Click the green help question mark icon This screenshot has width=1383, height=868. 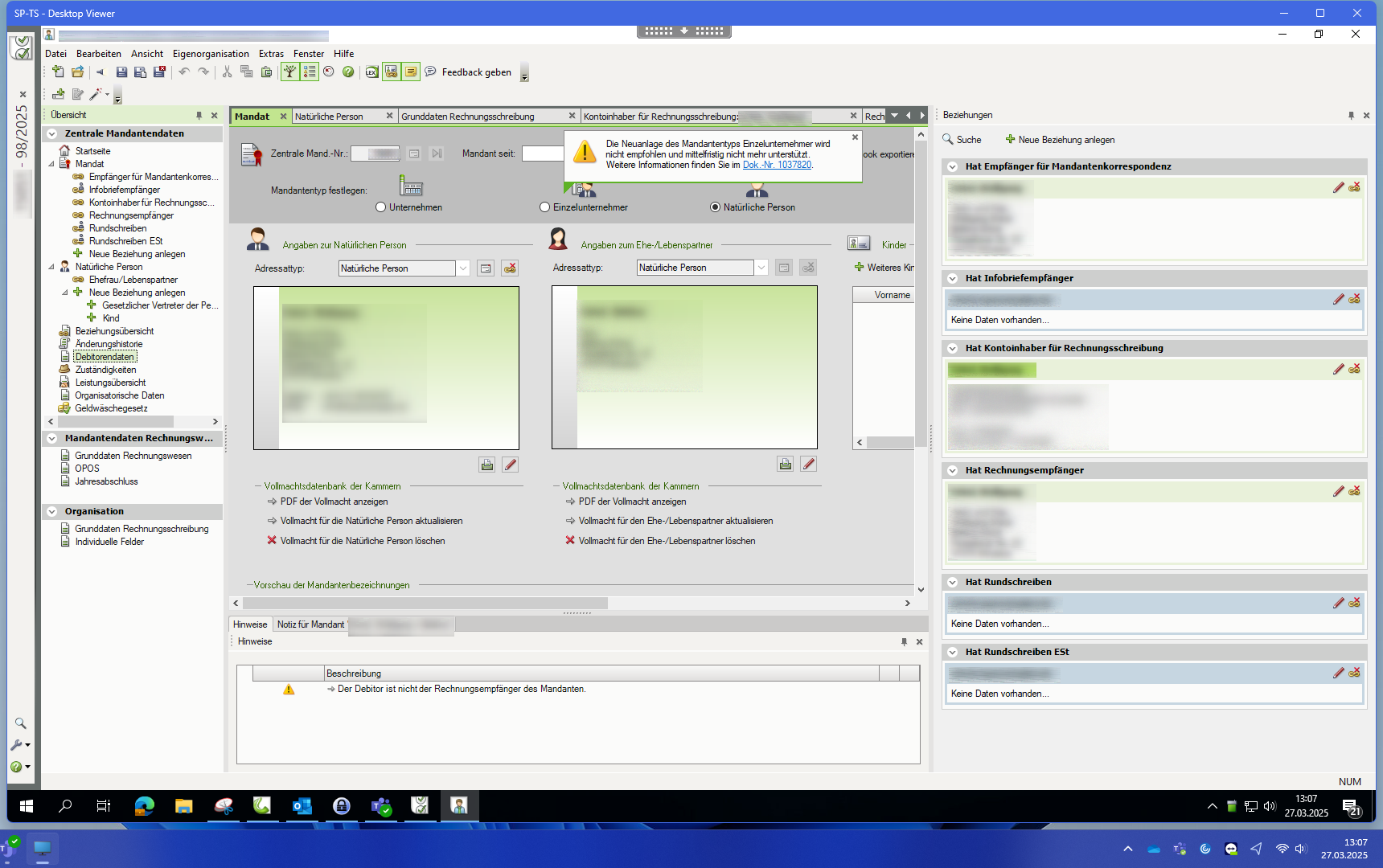click(348, 72)
